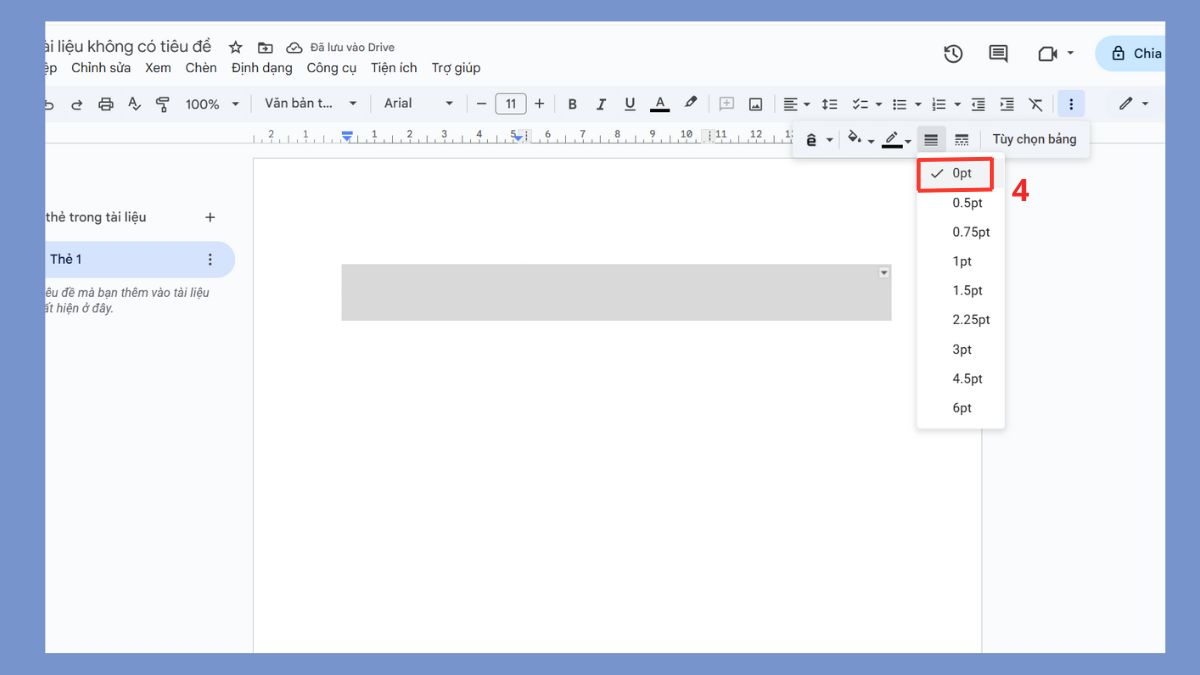The width and height of the screenshot is (1200, 675).
Task: Increase the paragraph indent
Action: click(x=1007, y=104)
